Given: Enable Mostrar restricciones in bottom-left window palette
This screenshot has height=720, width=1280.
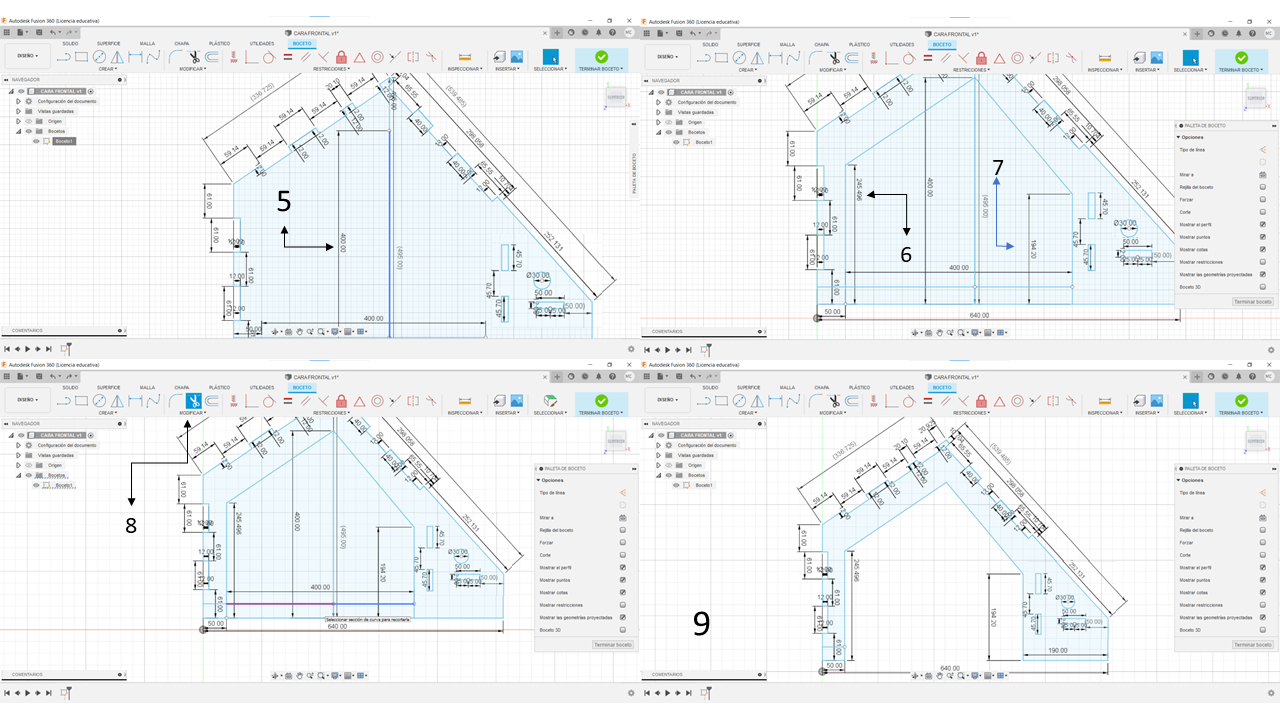Looking at the screenshot, I should click(x=623, y=605).
